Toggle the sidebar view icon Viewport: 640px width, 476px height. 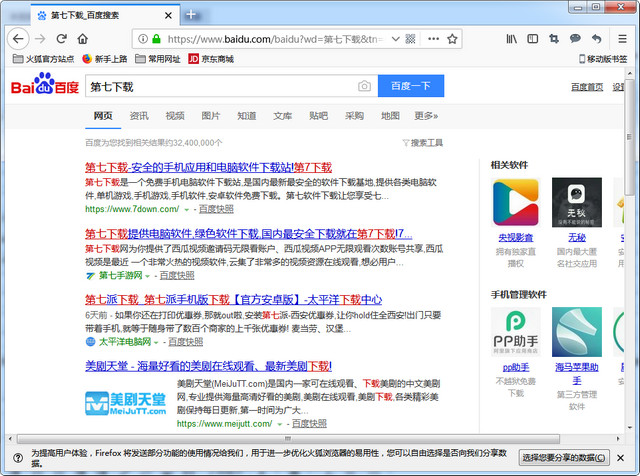pyautogui.click(x=532, y=39)
